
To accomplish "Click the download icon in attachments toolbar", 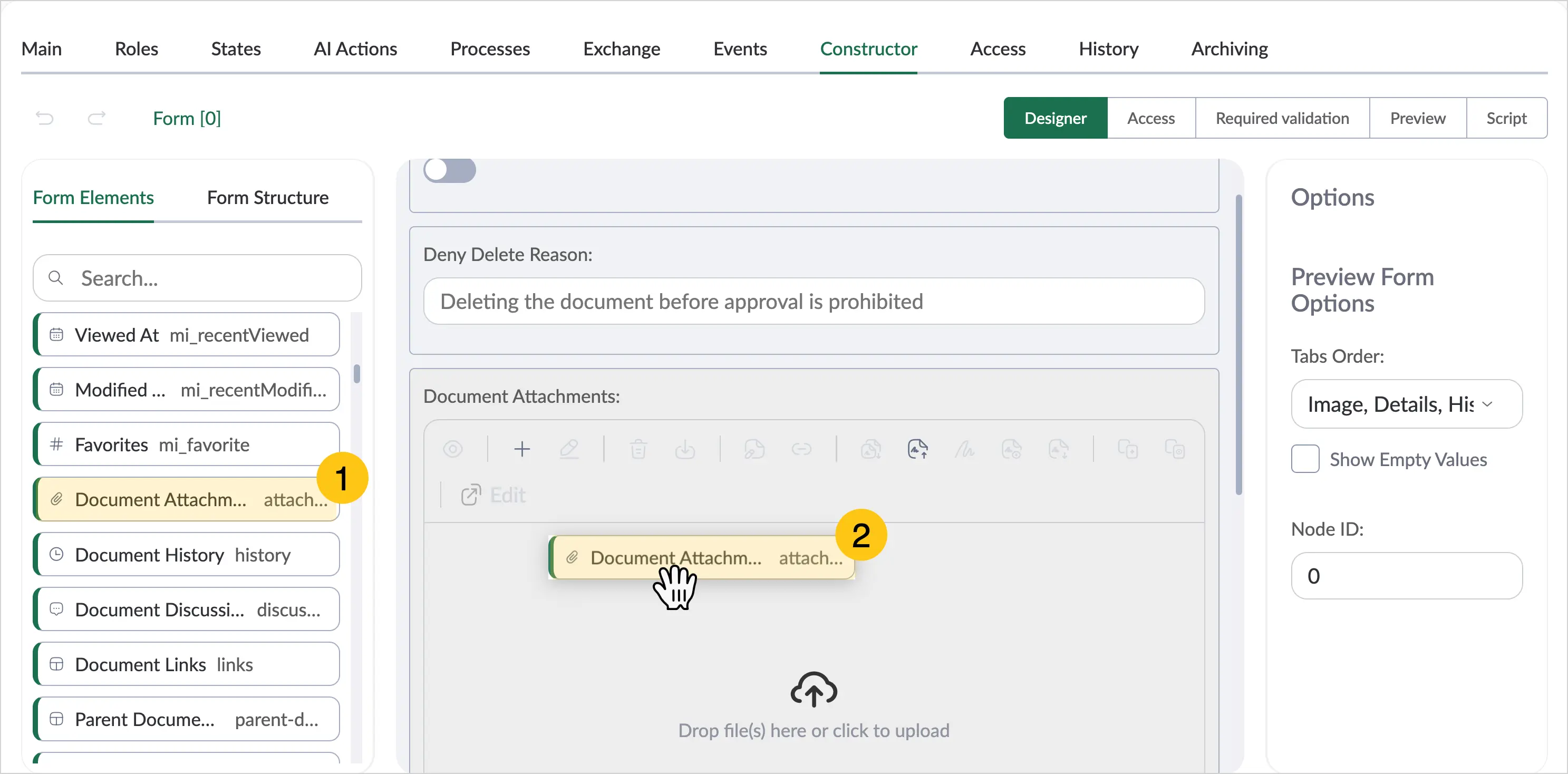I will [685, 449].
